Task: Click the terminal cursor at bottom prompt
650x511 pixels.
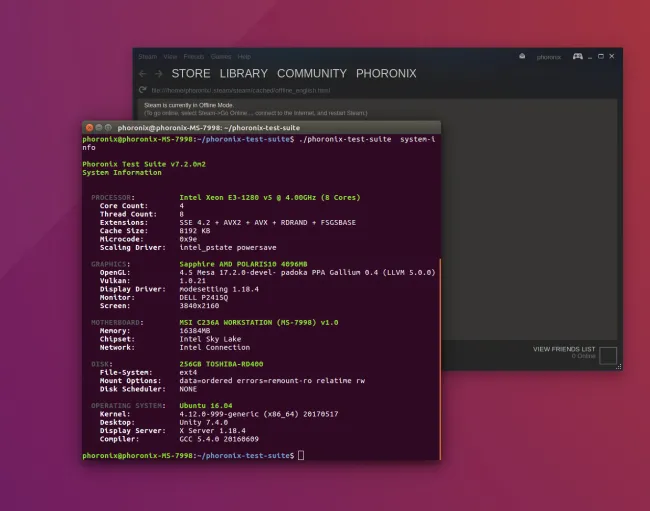Action: (301, 455)
